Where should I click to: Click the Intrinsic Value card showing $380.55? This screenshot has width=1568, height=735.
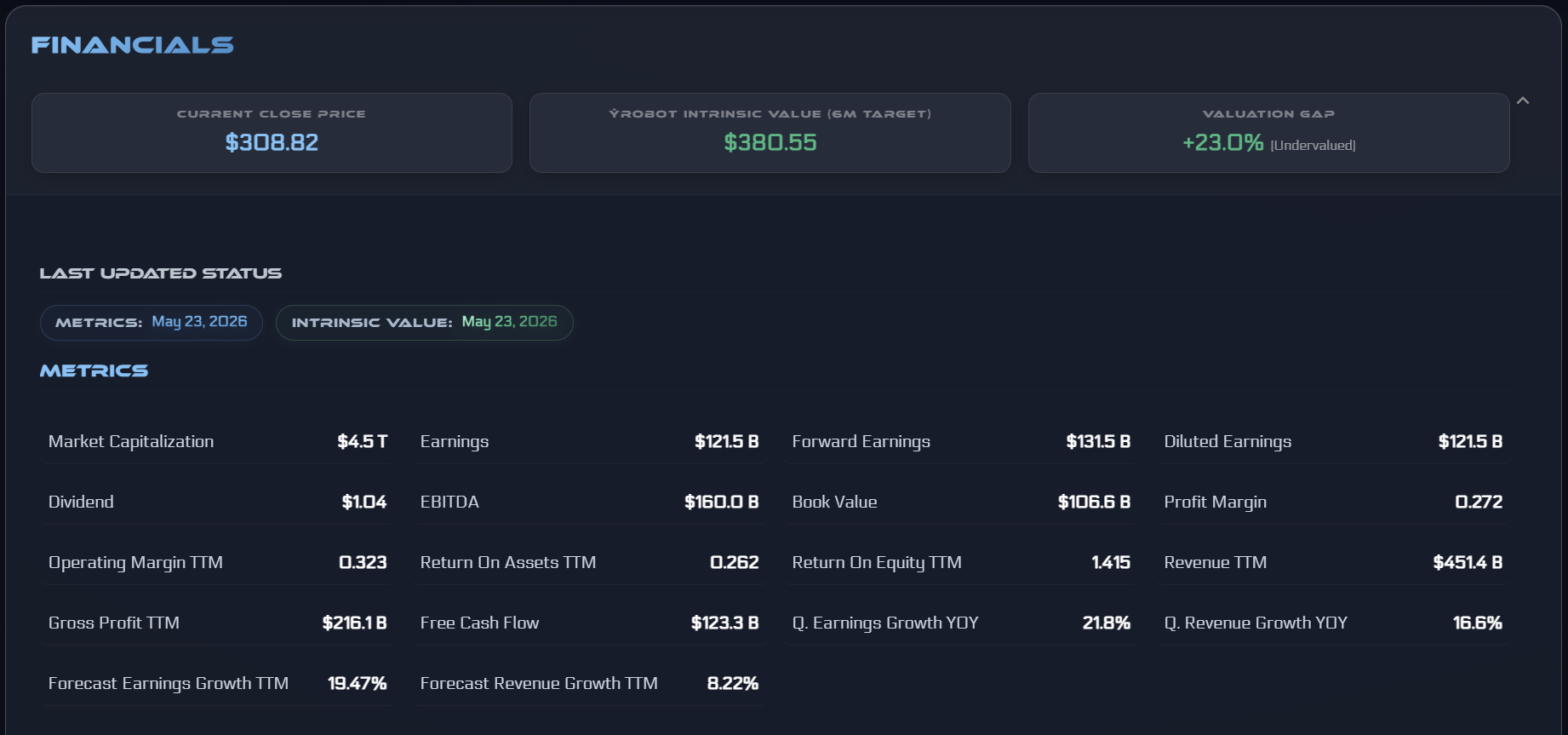[770, 133]
